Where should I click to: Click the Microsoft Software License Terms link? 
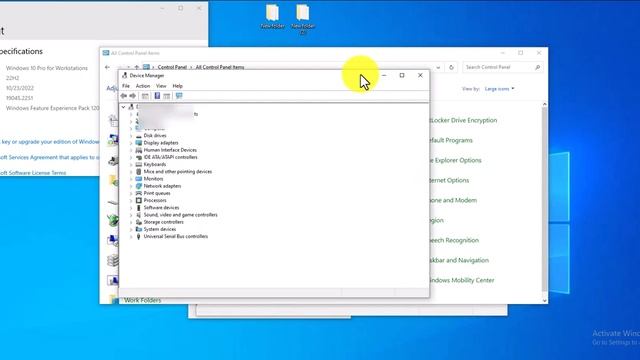tap(33, 173)
